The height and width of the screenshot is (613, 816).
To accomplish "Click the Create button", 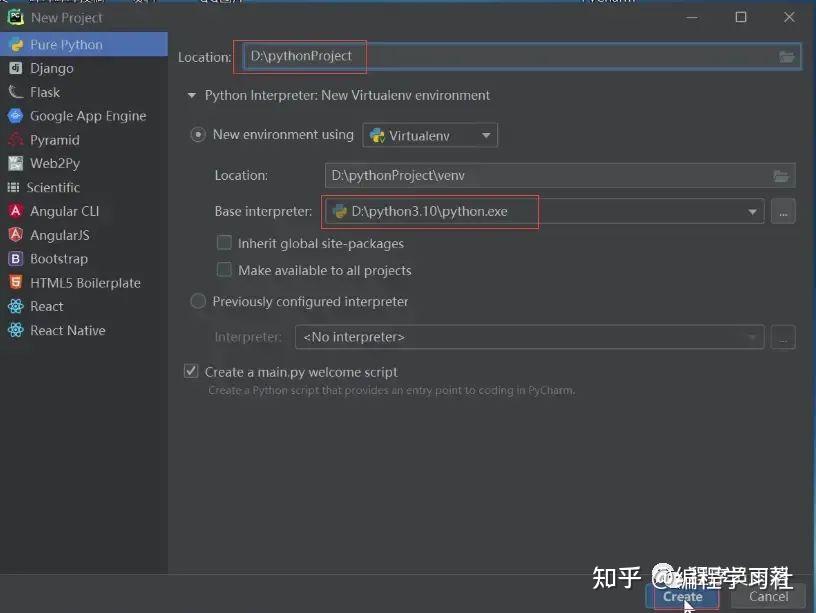I will 683,595.
